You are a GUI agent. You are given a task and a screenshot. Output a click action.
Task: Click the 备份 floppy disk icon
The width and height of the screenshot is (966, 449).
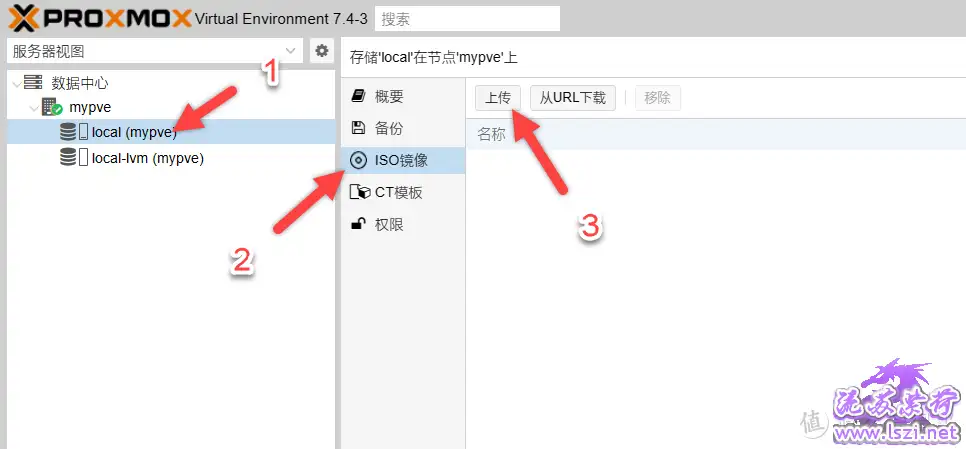click(x=358, y=128)
